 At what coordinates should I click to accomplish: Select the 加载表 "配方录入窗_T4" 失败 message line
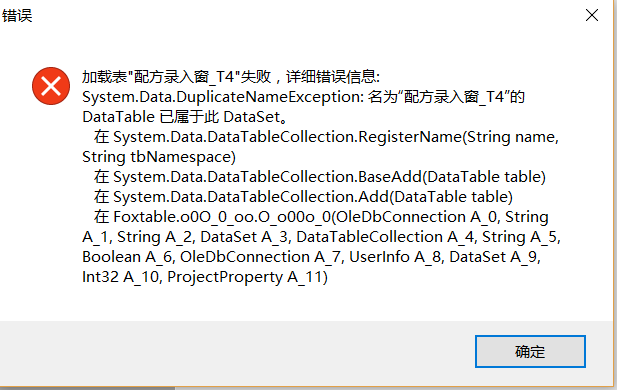click(x=231, y=76)
